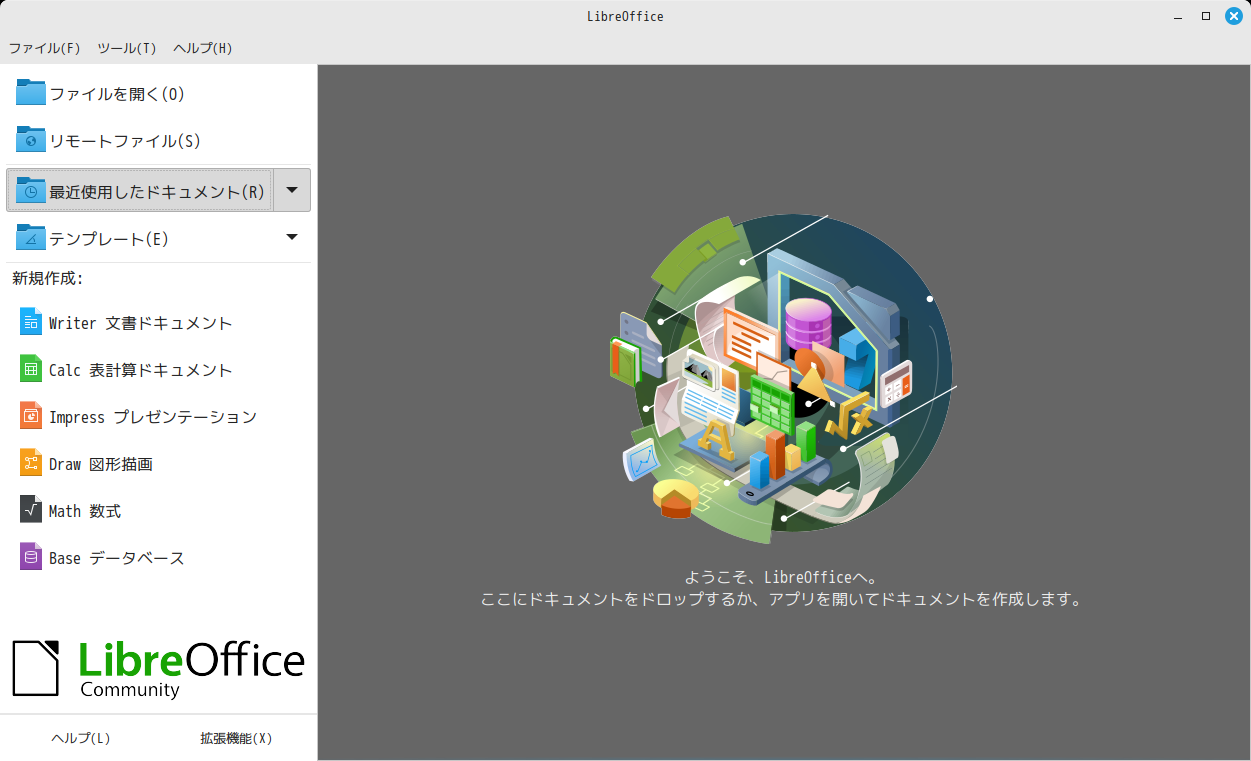The height and width of the screenshot is (761, 1251).
Task: Click the ファイルを開く(O) button label
Action: 117,94
